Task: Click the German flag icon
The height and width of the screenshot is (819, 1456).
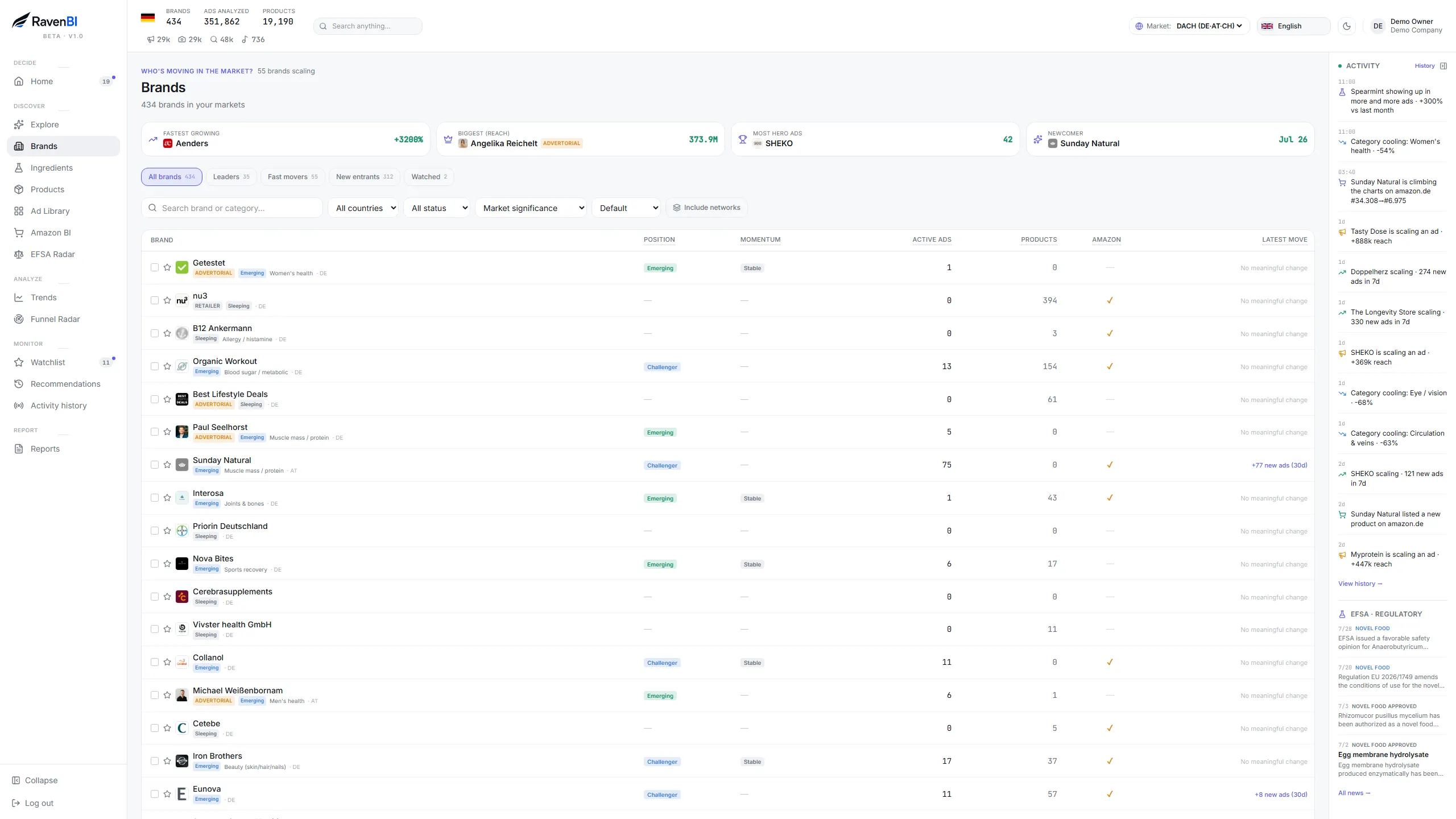Action: [x=148, y=18]
